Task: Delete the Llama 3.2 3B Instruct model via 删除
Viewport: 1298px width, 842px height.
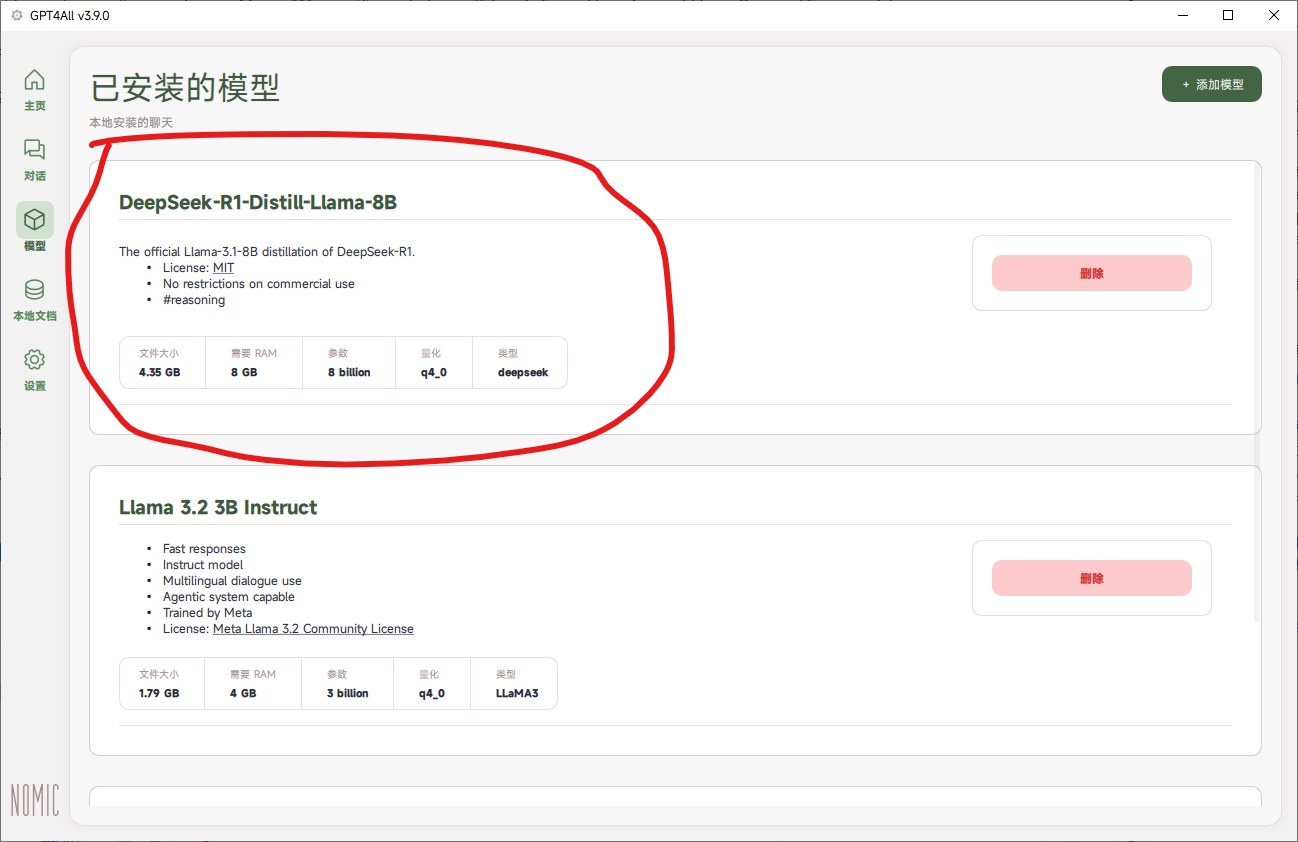Action: tap(1092, 578)
